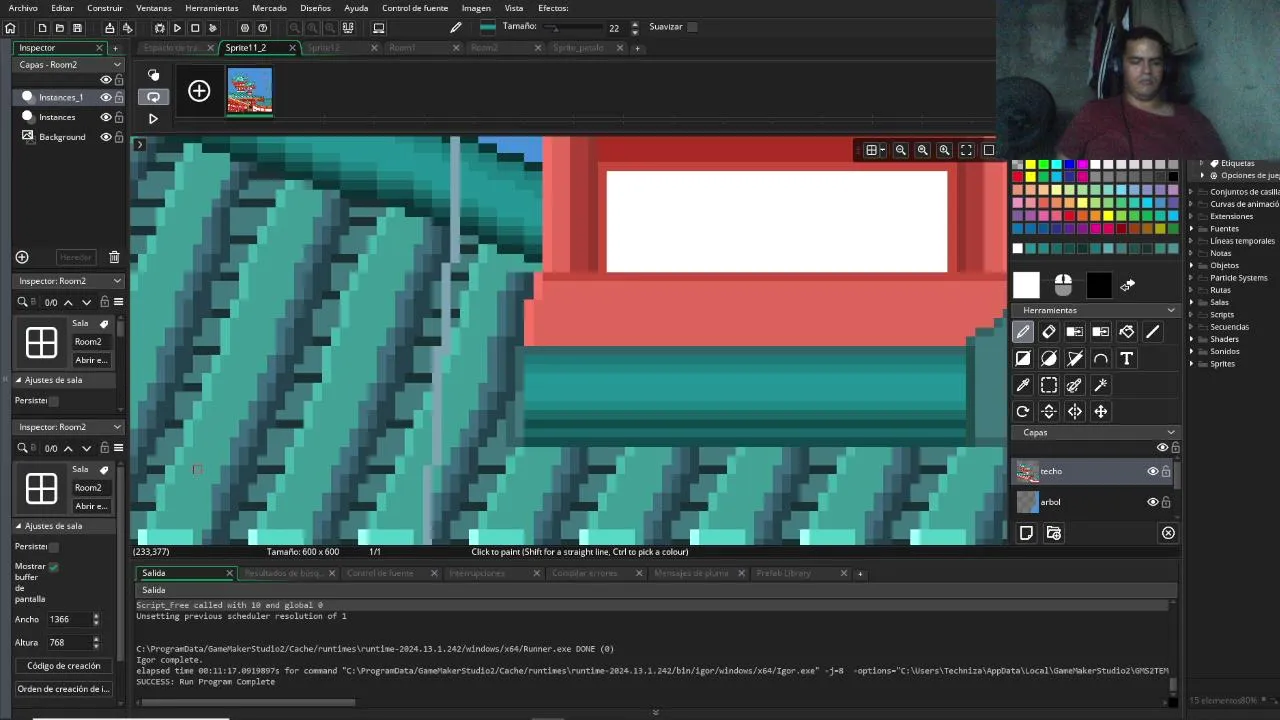Viewport: 1280px width, 720px height.
Task: Fit canvas to window icon
Action: tap(966, 150)
